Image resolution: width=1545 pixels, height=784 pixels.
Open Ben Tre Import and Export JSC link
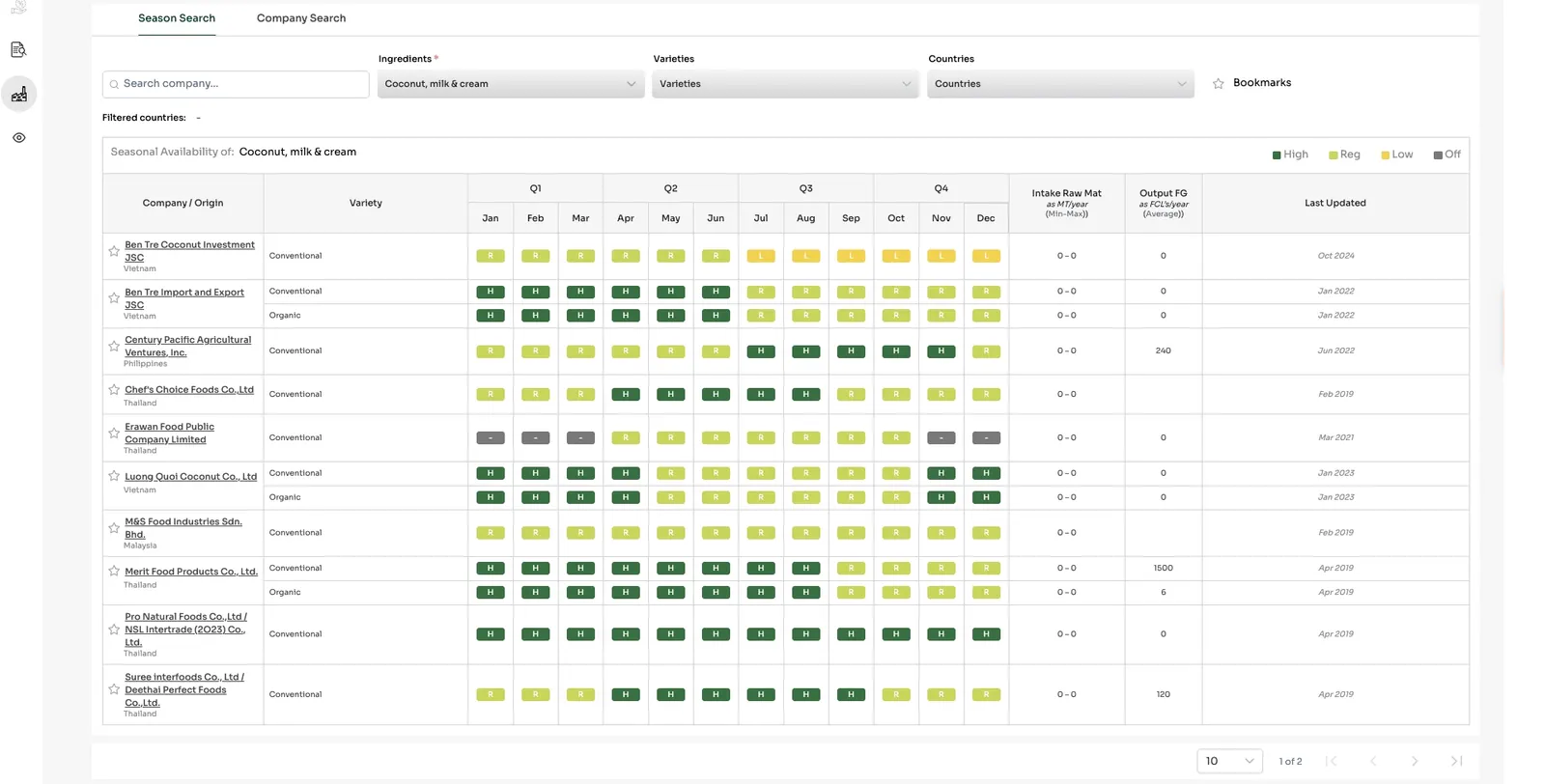click(x=184, y=298)
